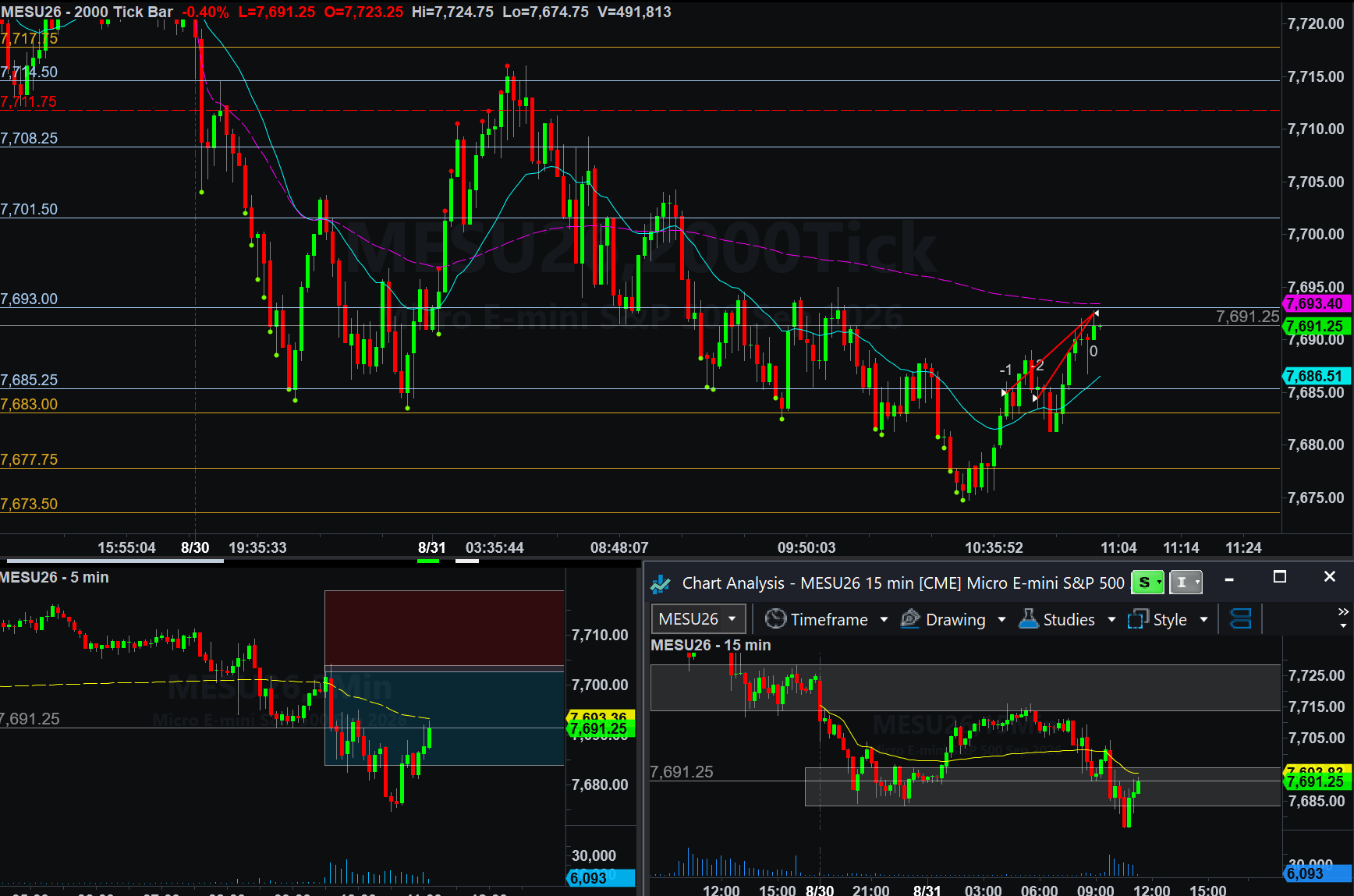Click the MESU26 - 5 min chart title
The height and width of the screenshot is (896, 1354).
(54, 577)
